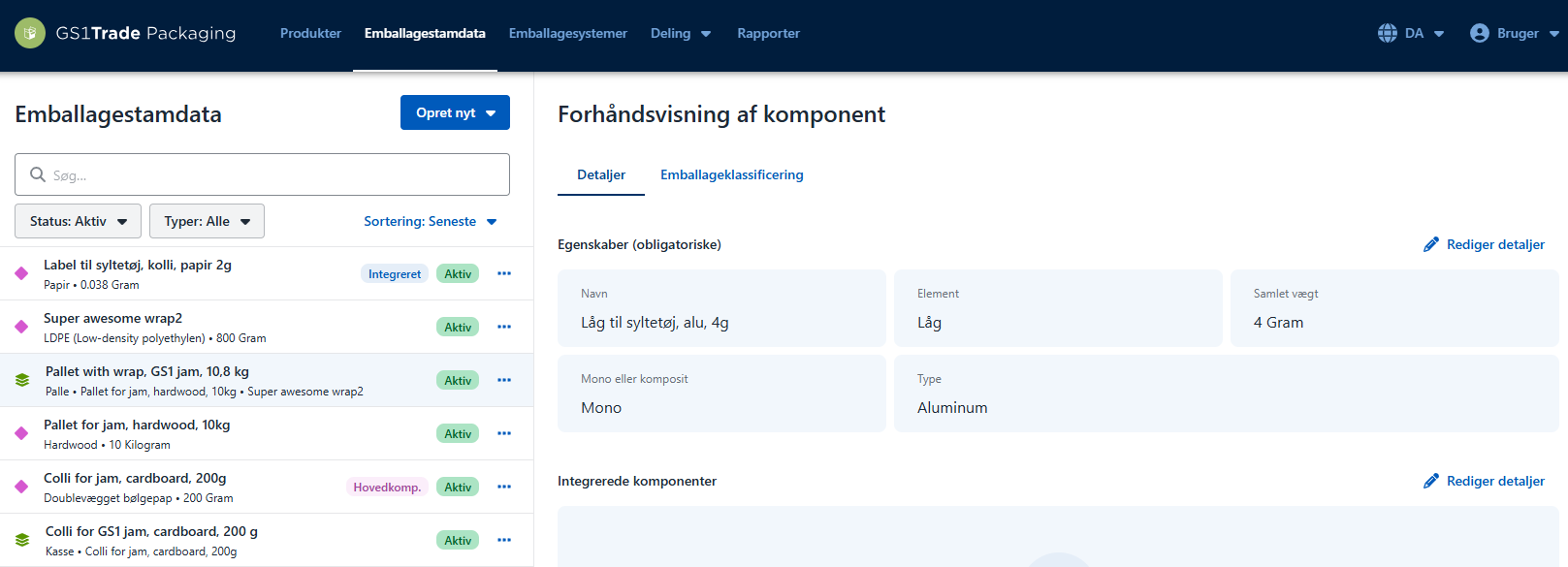Open the Typer: Alle filter dropdown

pyautogui.click(x=207, y=221)
